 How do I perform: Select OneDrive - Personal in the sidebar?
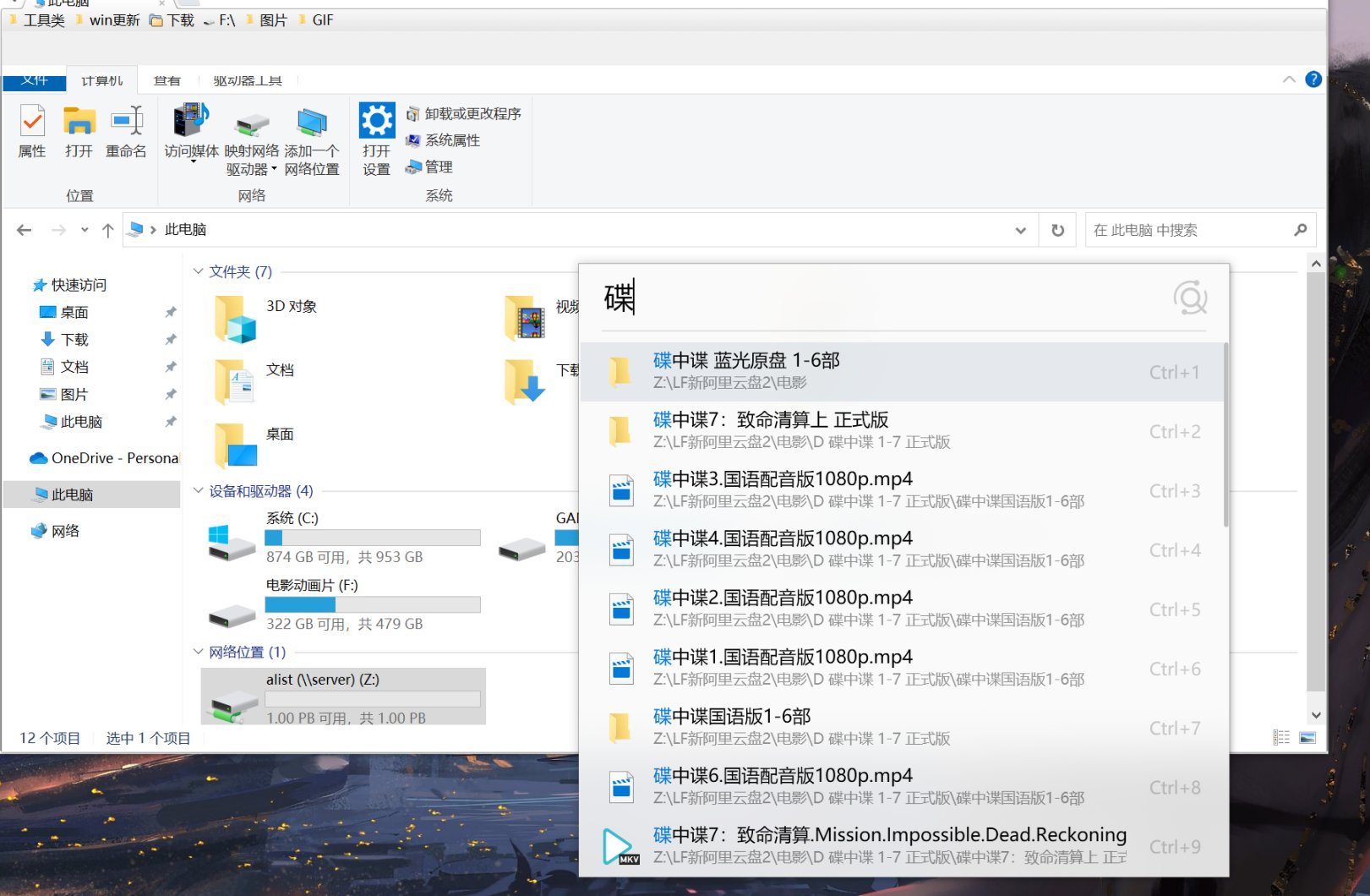[x=104, y=458]
